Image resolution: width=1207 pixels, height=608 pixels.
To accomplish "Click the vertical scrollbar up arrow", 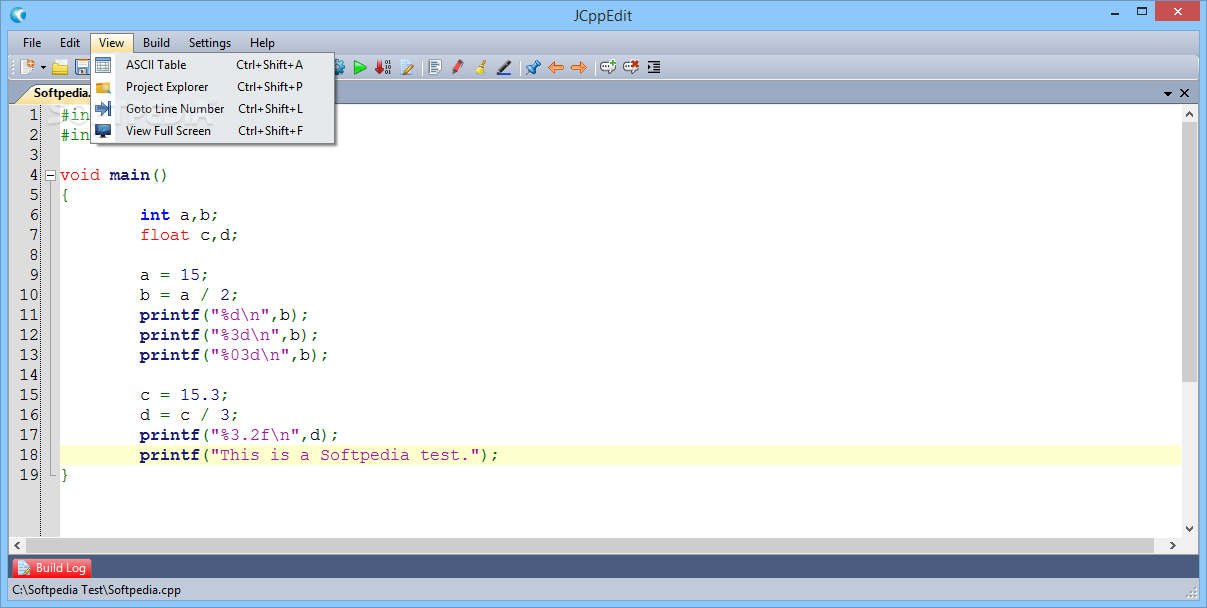I will click(1189, 113).
